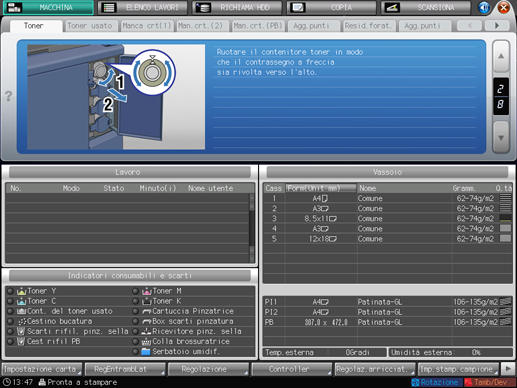This screenshot has width=517, height=388.
Task: Open Controller menu
Action: click(292, 369)
